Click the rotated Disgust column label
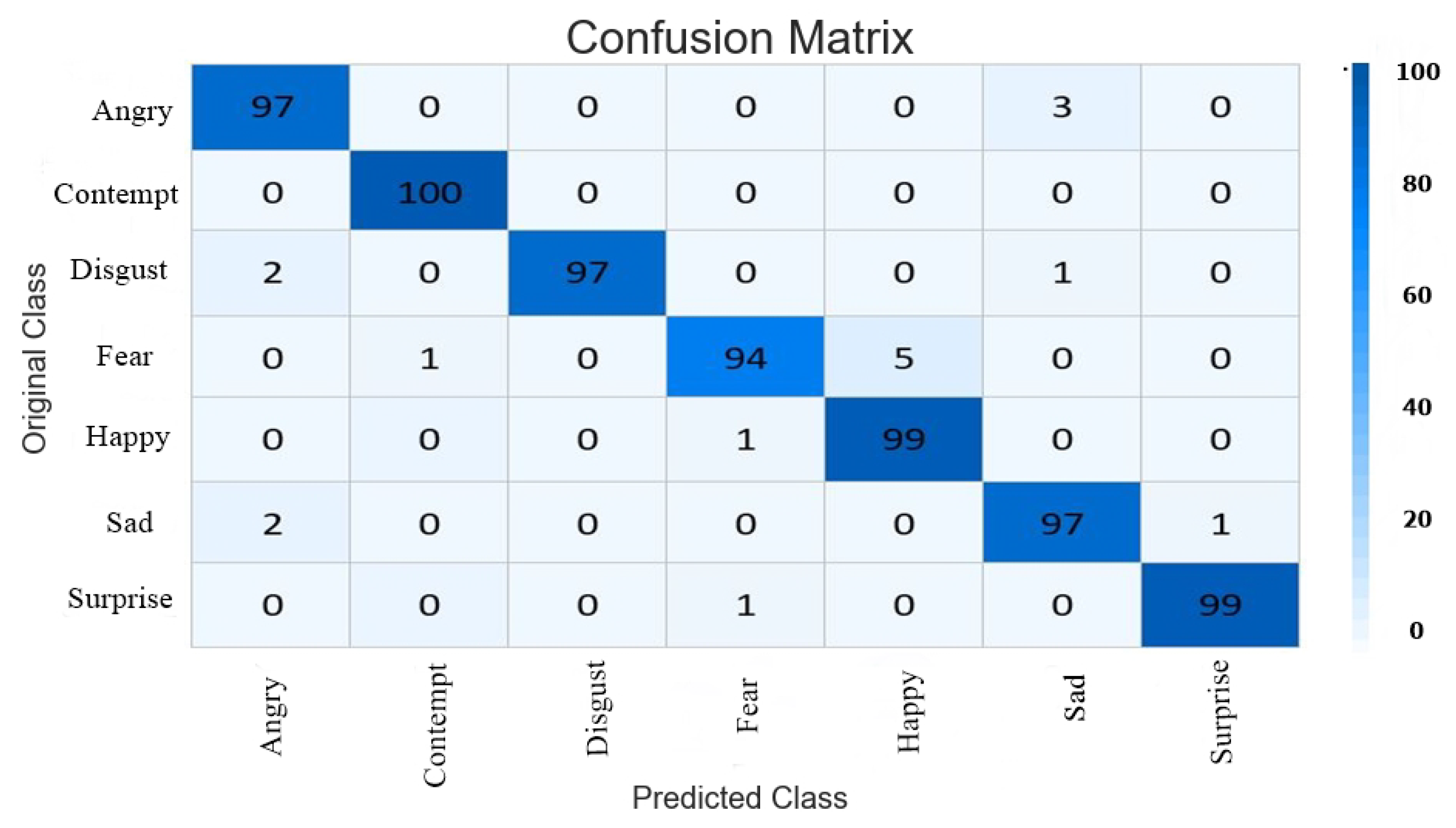This screenshot has height=828, width=1456. 597,708
